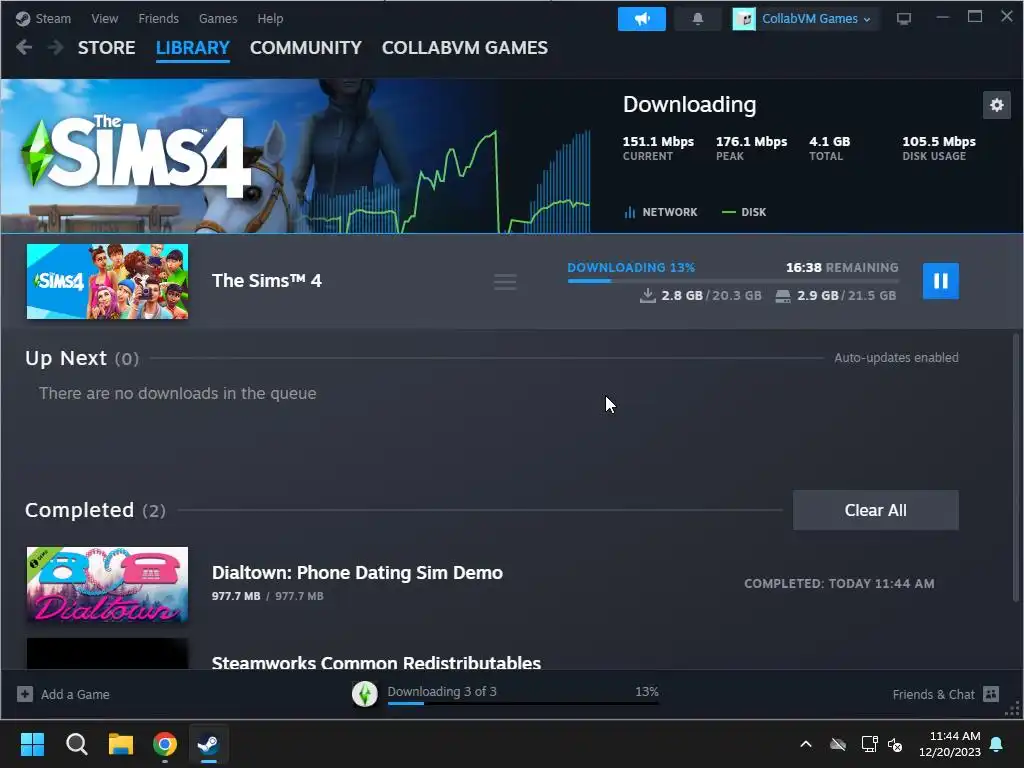The height and width of the screenshot is (768, 1024).
Task: Click The Sims 4 download progress bar
Action: (733, 281)
